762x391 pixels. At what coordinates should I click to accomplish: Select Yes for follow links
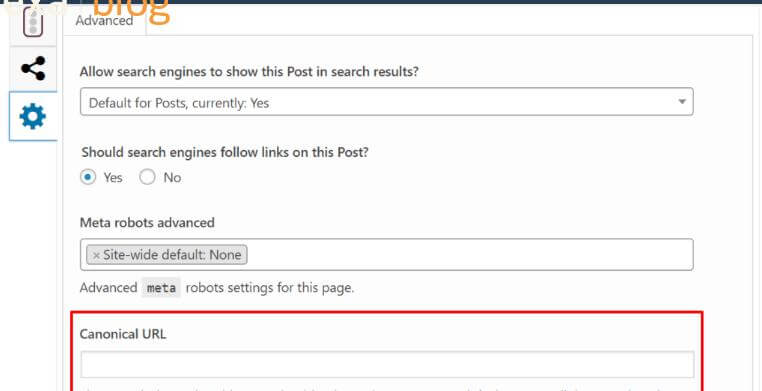pos(88,177)
